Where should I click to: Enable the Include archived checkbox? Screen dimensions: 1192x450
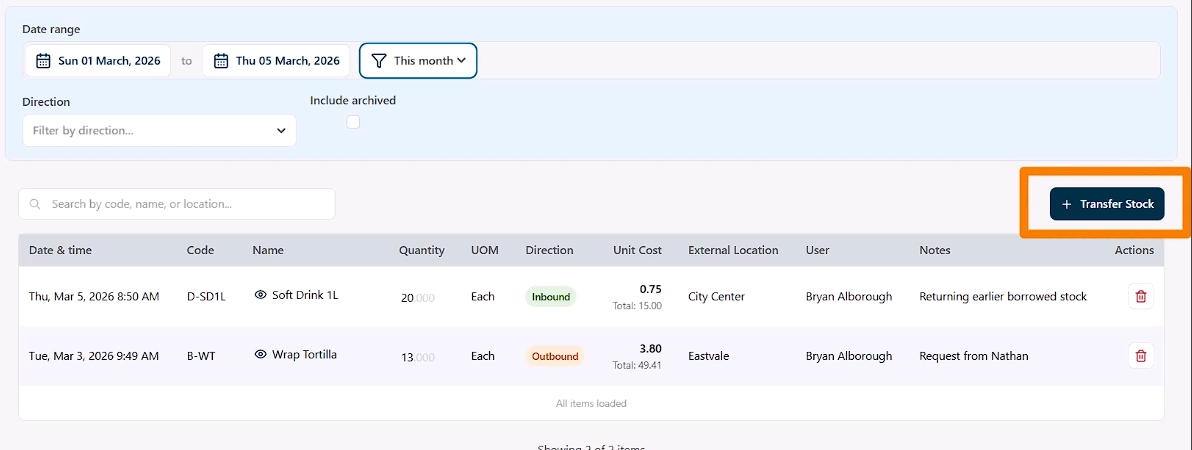353,122
